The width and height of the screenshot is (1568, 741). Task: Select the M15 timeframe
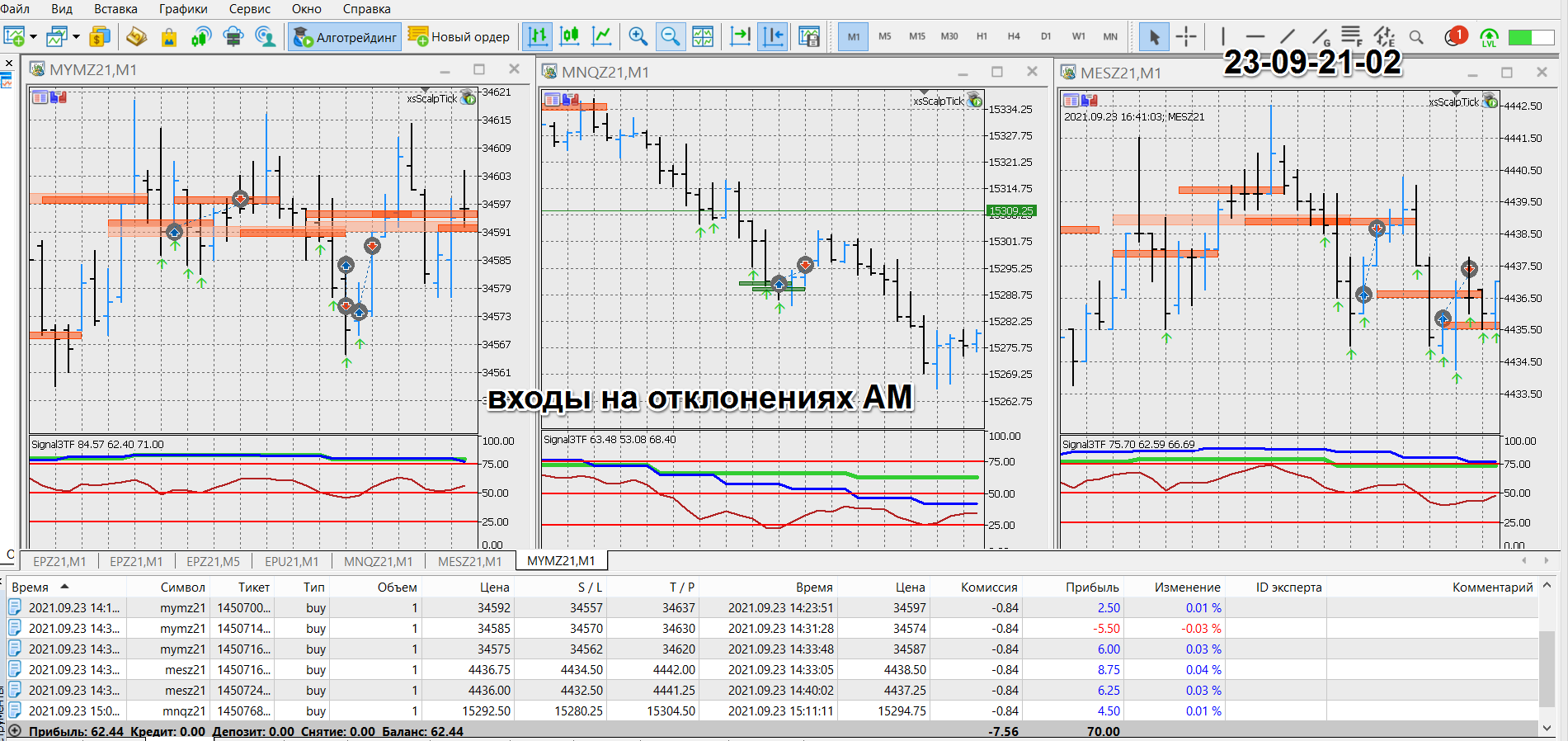pos(917,36)
